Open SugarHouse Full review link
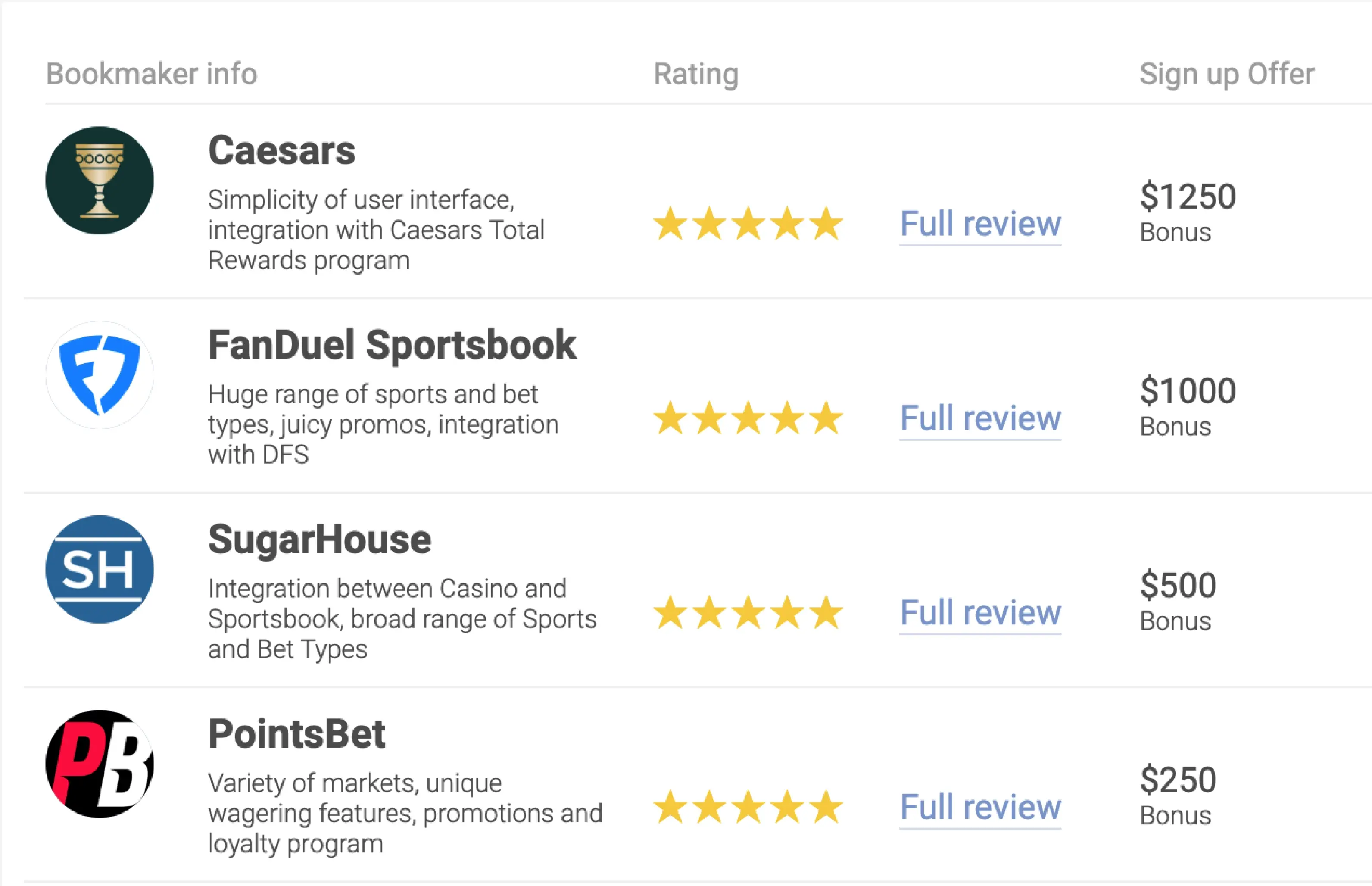The width and height of the screenshot is (1372, 886). 980,613
